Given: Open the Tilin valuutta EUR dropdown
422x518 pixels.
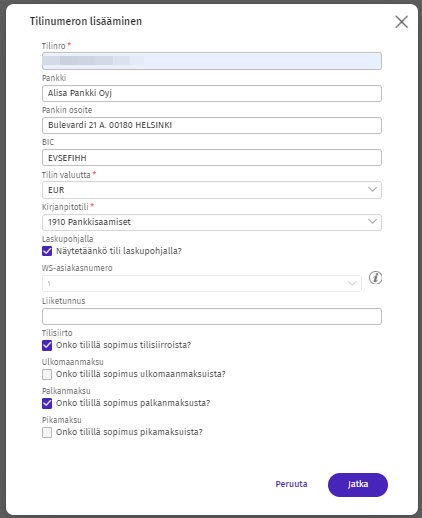Looking at the screenshot, I should tap(212, 190).
